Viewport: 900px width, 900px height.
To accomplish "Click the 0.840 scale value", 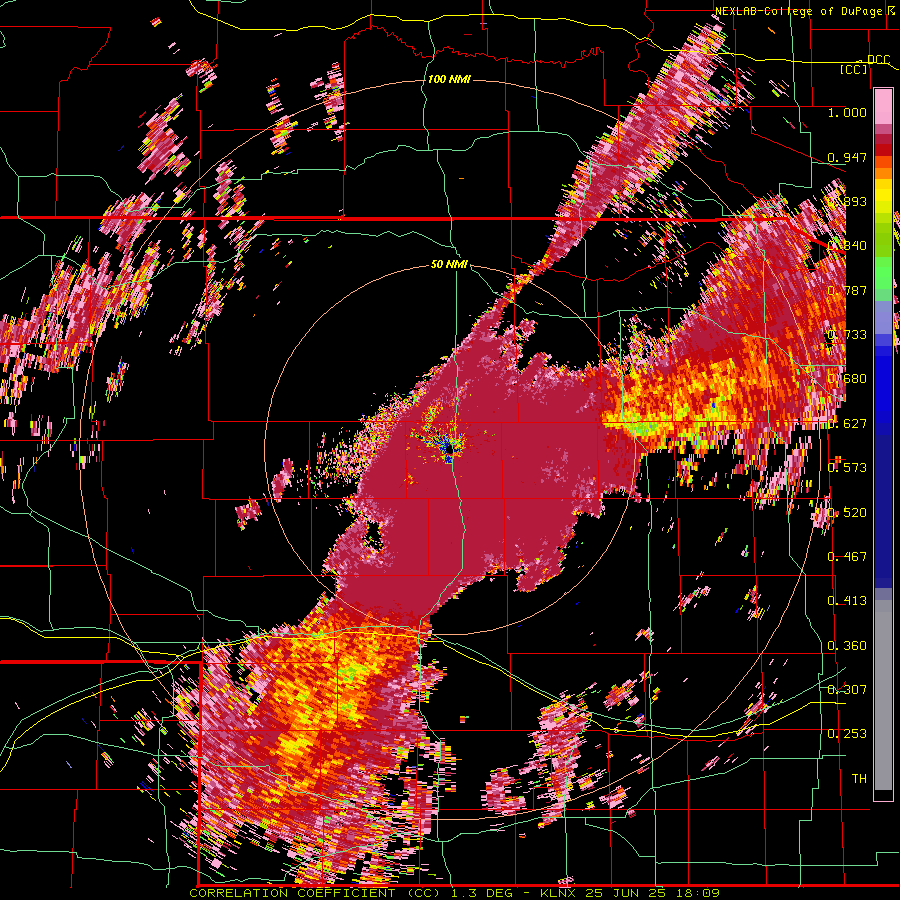I will tap(847, 245).
